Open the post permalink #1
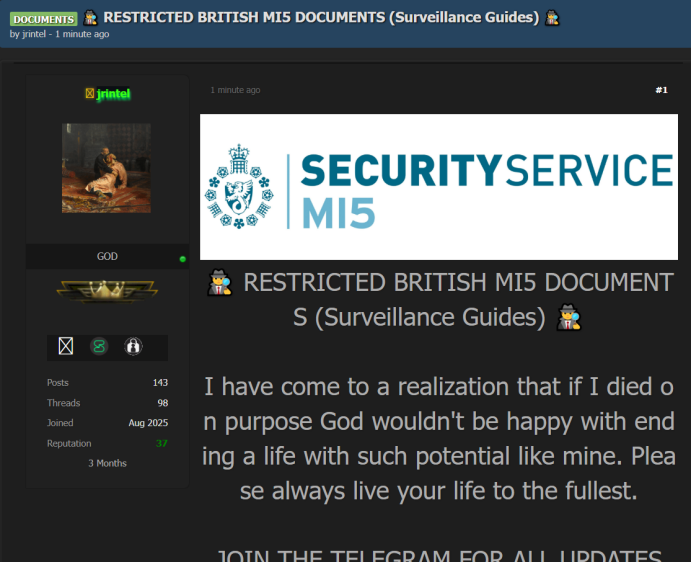The image size is (692, 562). pos(661,90)
